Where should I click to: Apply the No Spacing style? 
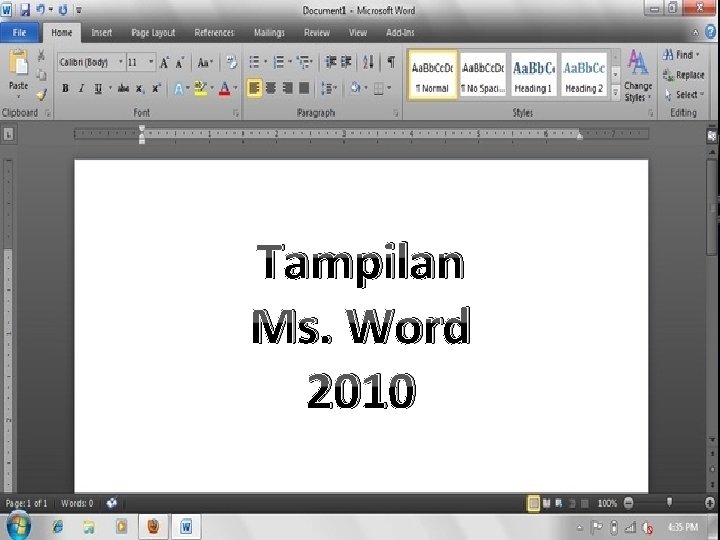point(483,75)
